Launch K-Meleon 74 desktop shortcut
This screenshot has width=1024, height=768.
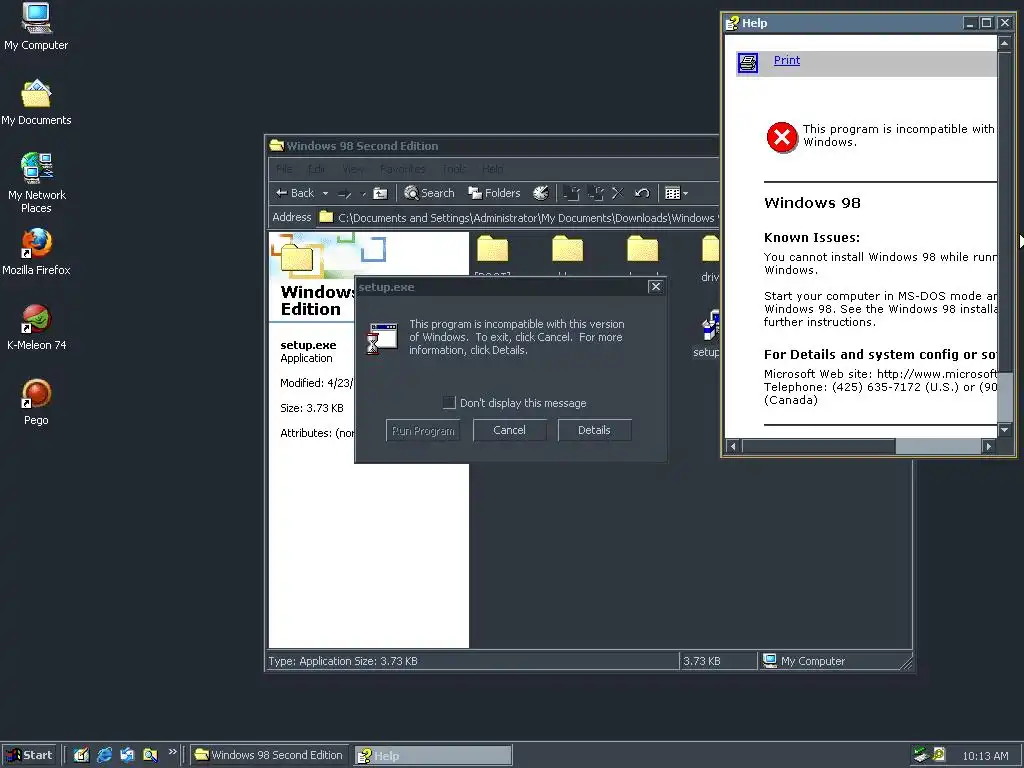pyautogui.click(x=36, y=328)
